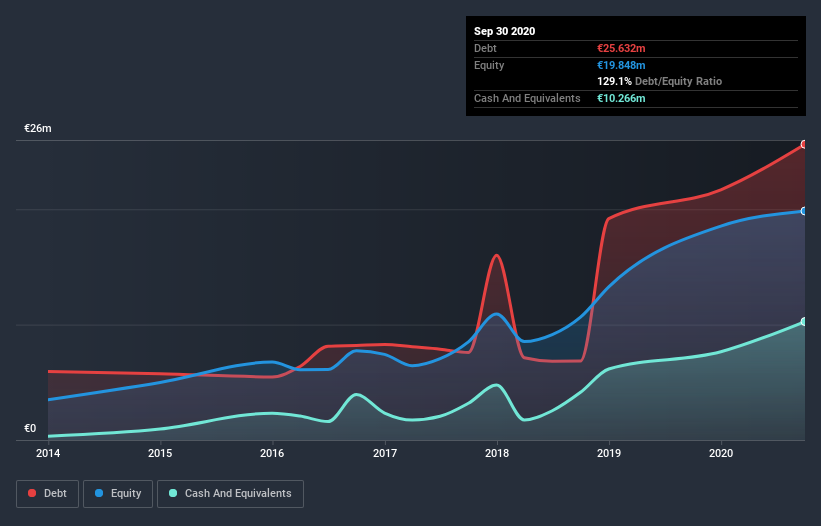Toggle the Debt series legend button
The image size is (821, 526).
click(x=48, y=494)
